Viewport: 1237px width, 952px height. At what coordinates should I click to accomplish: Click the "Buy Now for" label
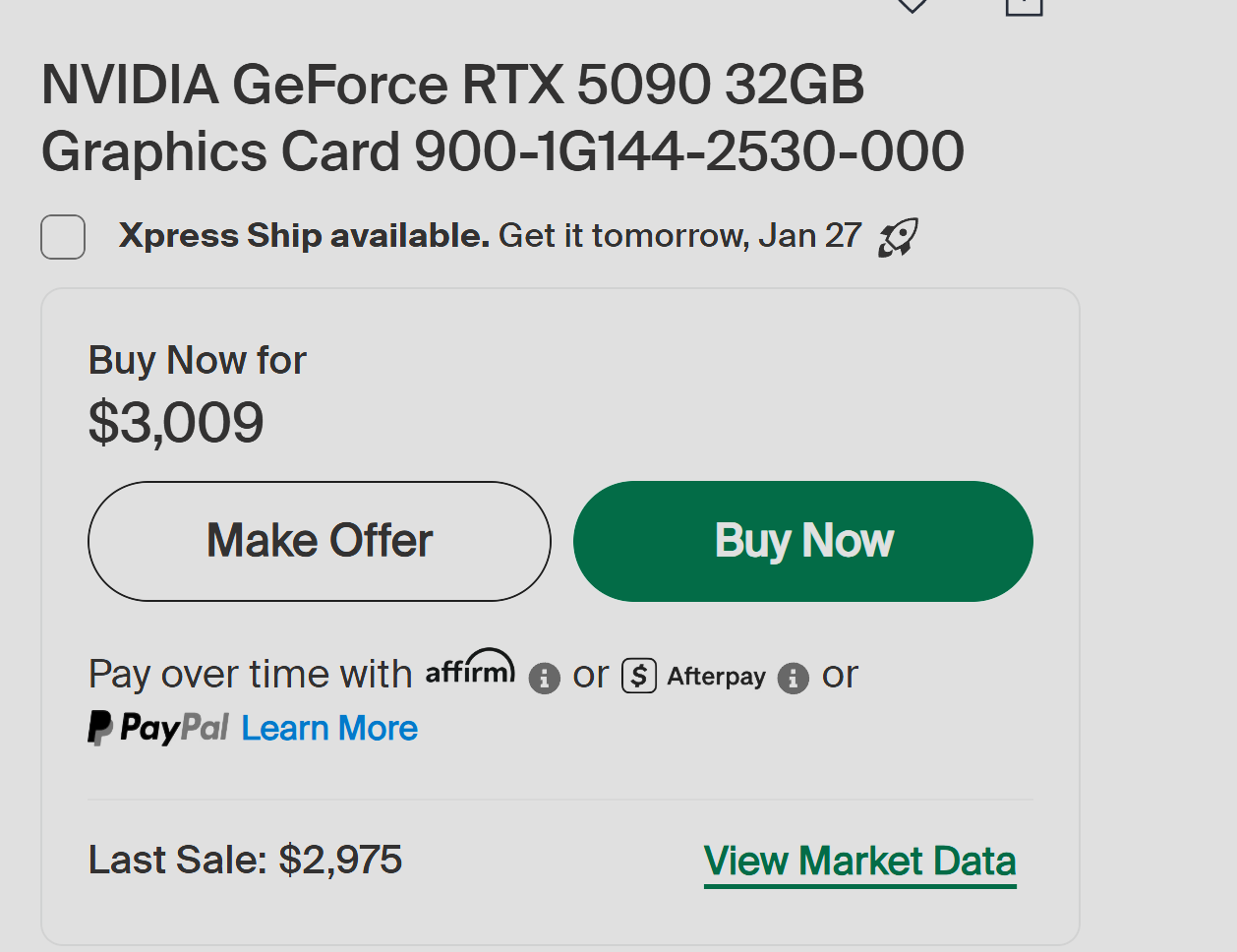point(197,361)
